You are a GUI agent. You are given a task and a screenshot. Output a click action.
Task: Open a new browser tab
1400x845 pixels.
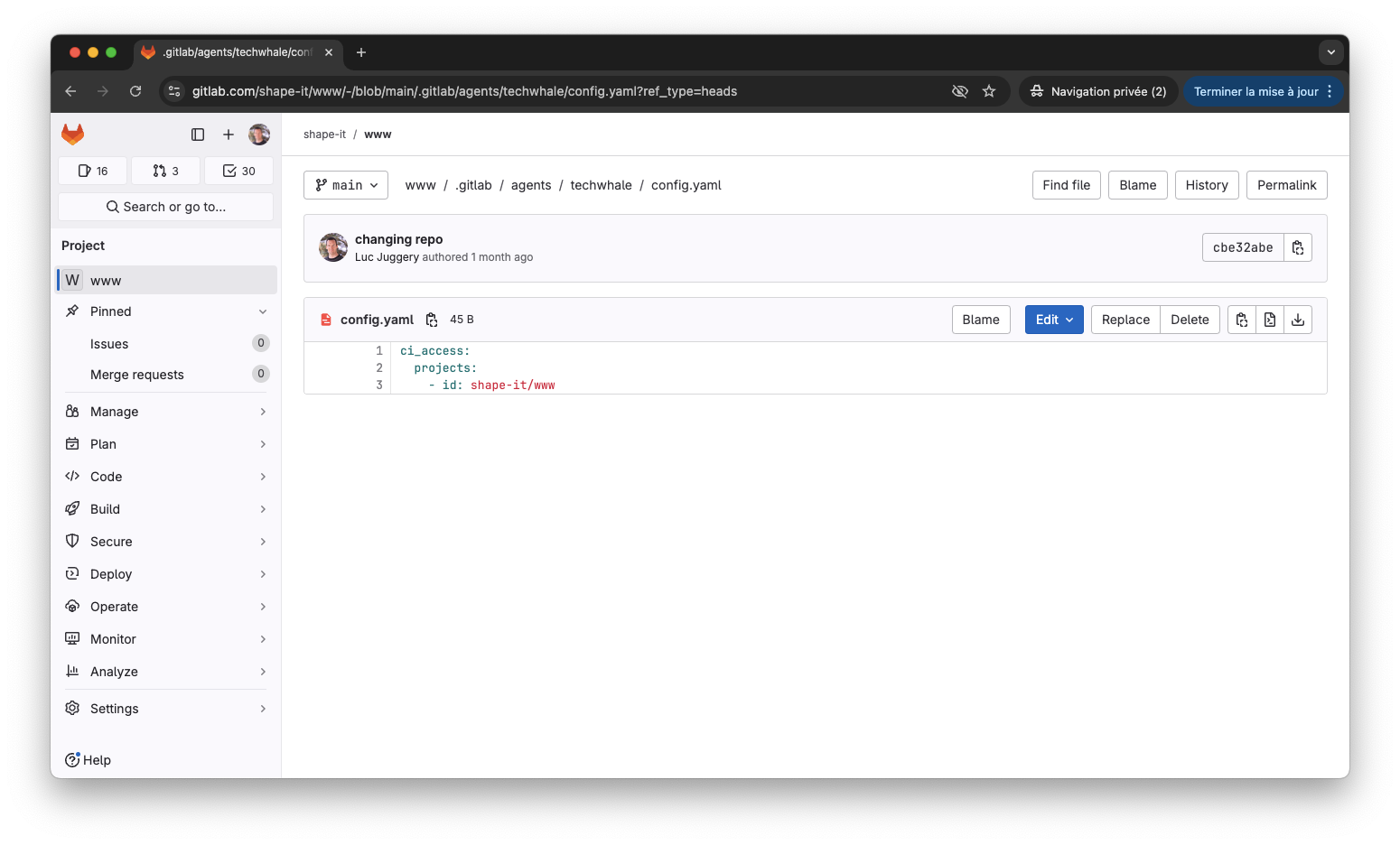(361, 52)
